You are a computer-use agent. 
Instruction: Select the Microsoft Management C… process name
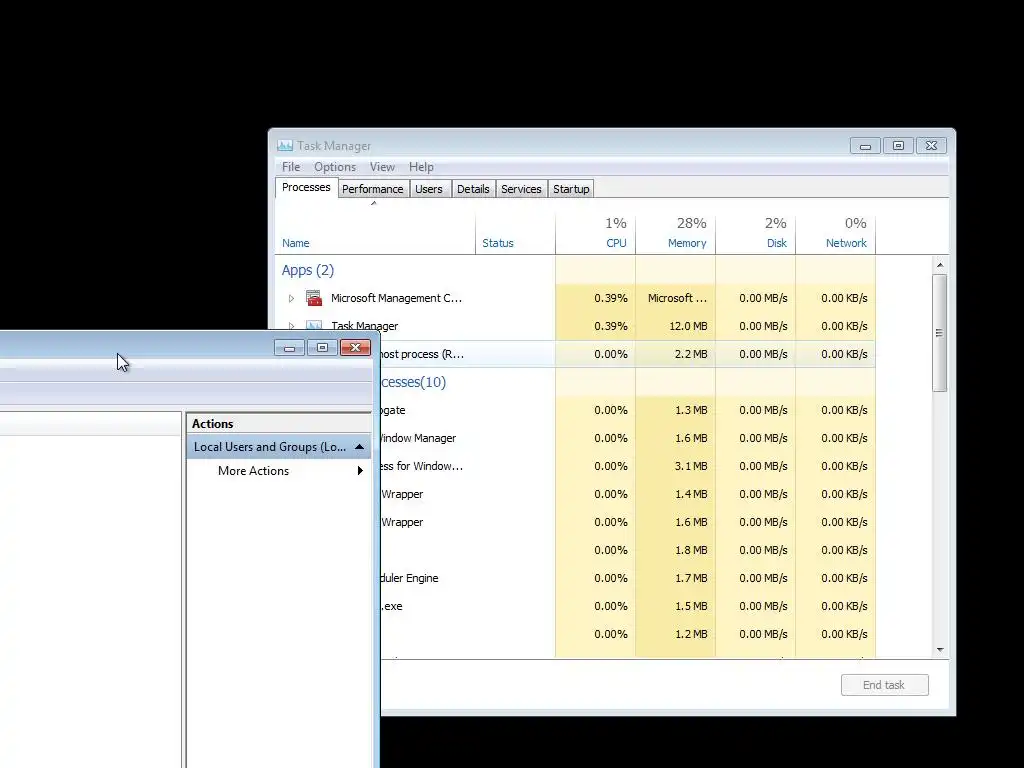(x=396, y=298)
